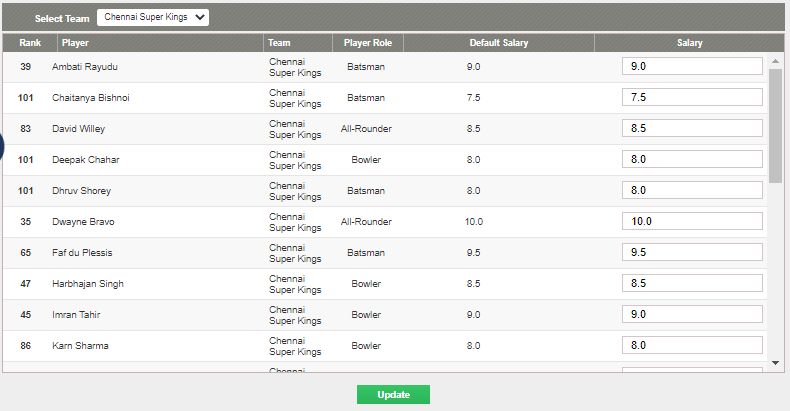Click the Player Role column header

click(x=368, y=43)
